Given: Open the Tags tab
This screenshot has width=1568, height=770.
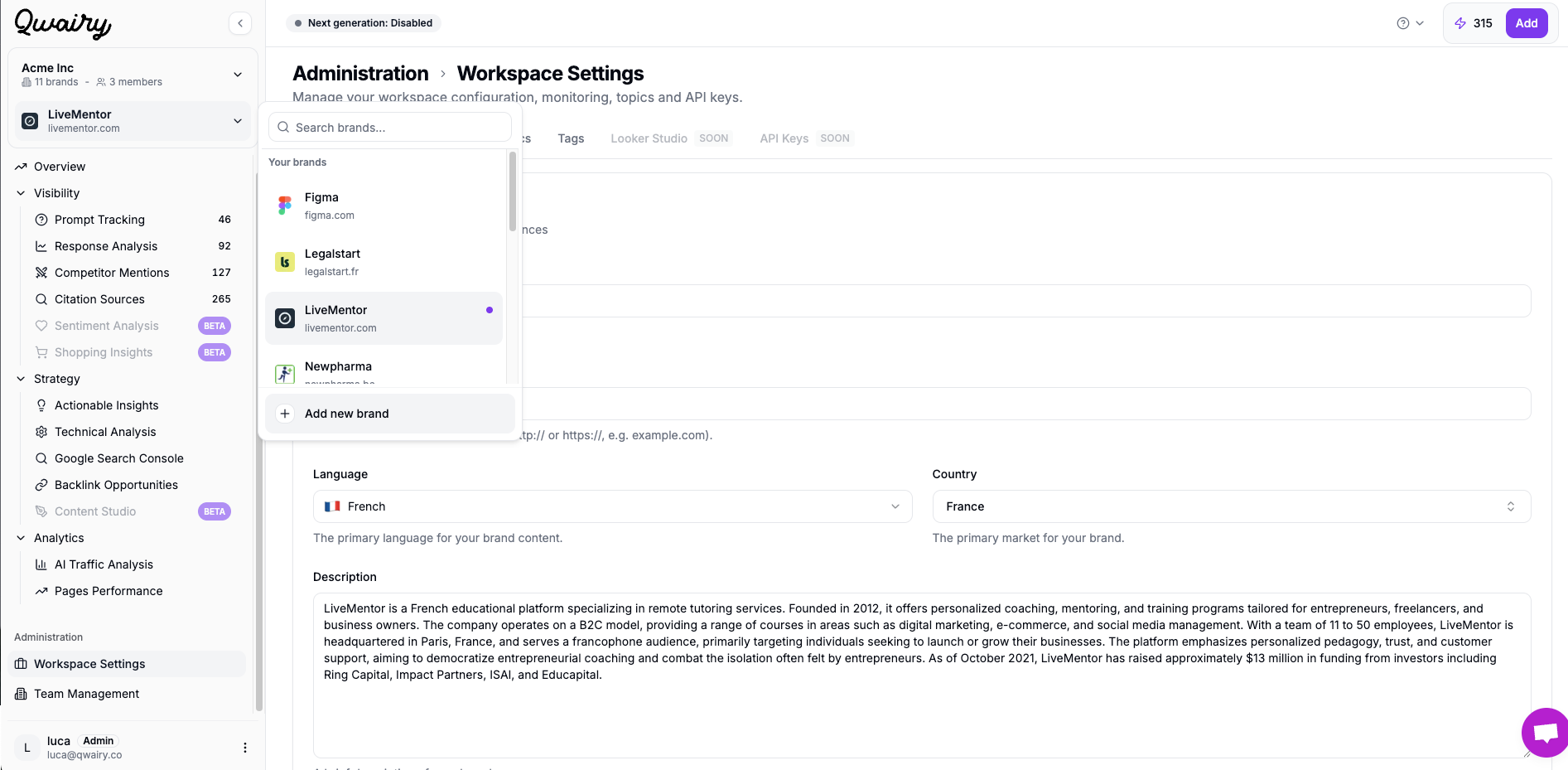Looking at the screenshot, I should 571,138.
